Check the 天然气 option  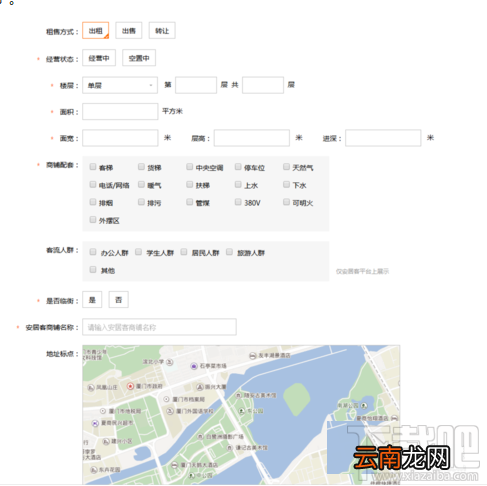tap(286, 167)
